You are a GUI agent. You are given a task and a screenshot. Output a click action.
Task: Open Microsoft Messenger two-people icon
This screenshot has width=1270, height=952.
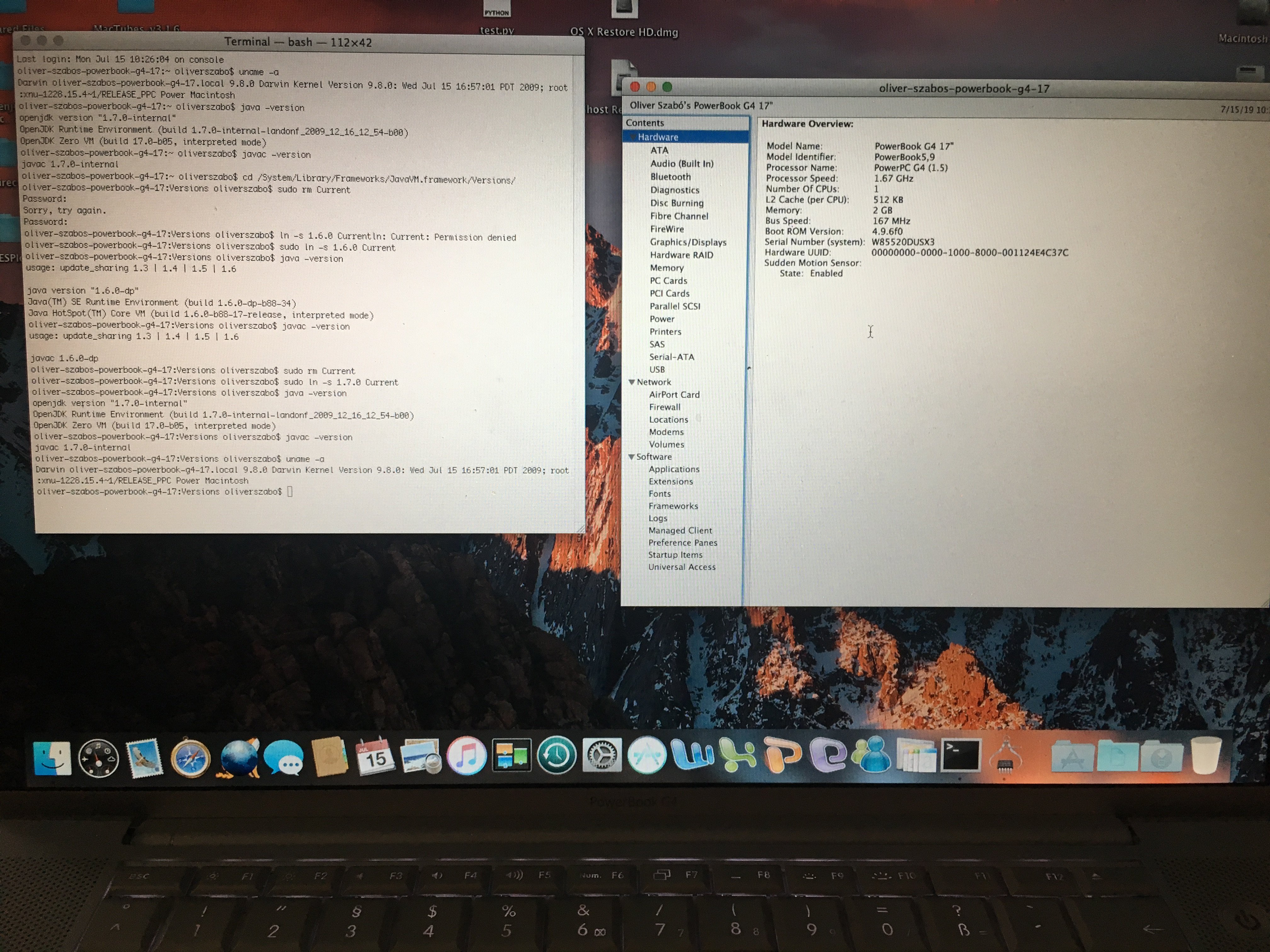[x=872, y=754]
